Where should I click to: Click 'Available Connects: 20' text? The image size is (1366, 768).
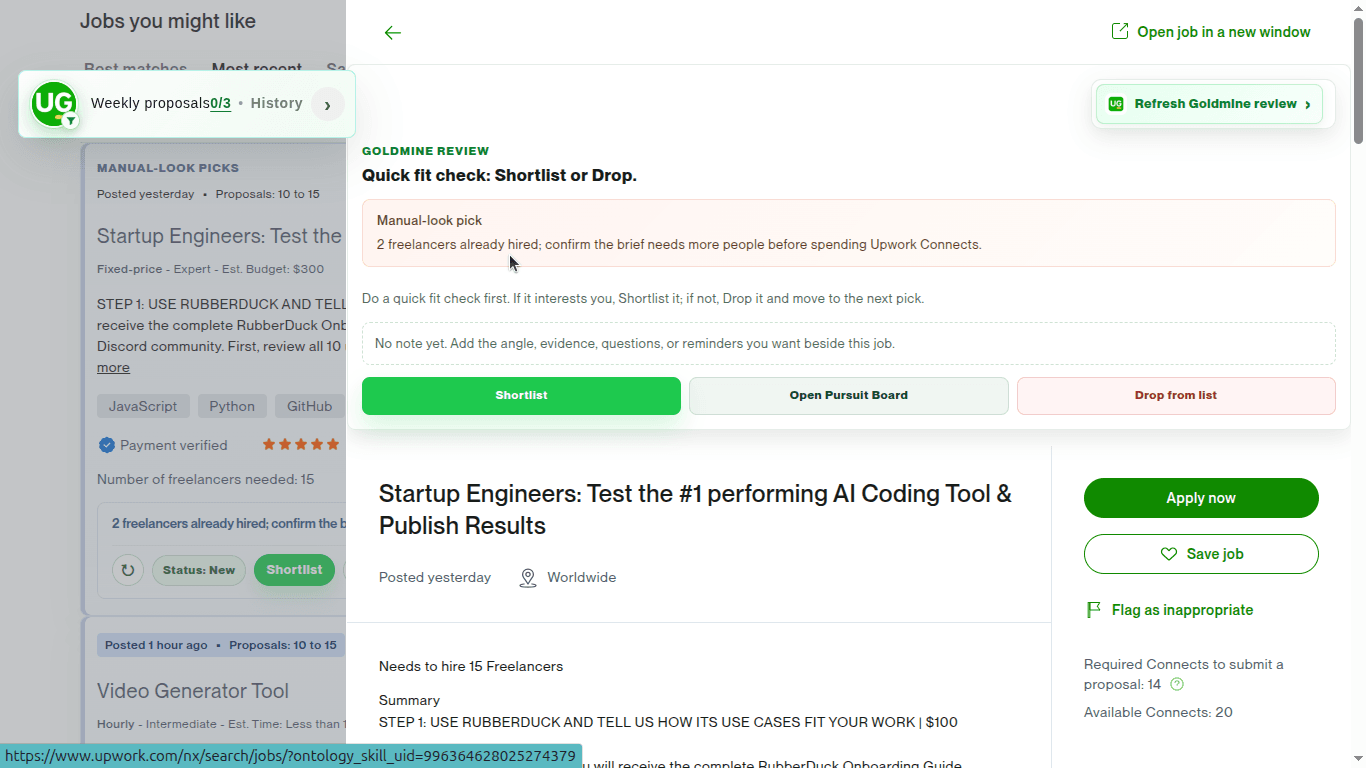1158,713
